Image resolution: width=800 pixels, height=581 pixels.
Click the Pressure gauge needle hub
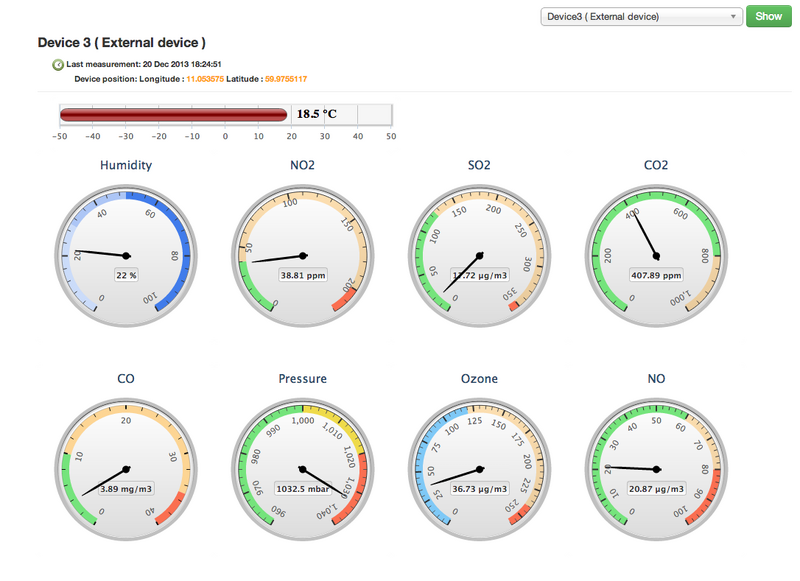tap(303, 469)
